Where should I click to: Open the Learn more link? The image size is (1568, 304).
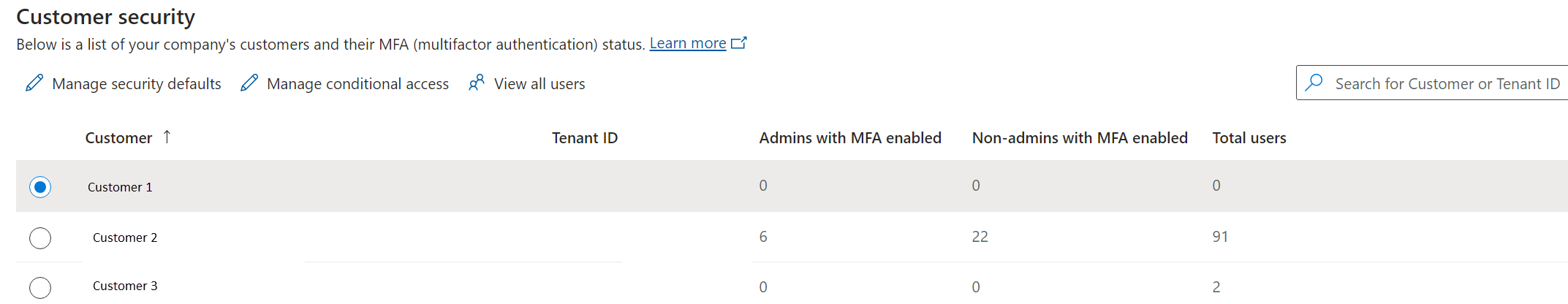coord(687,44)
